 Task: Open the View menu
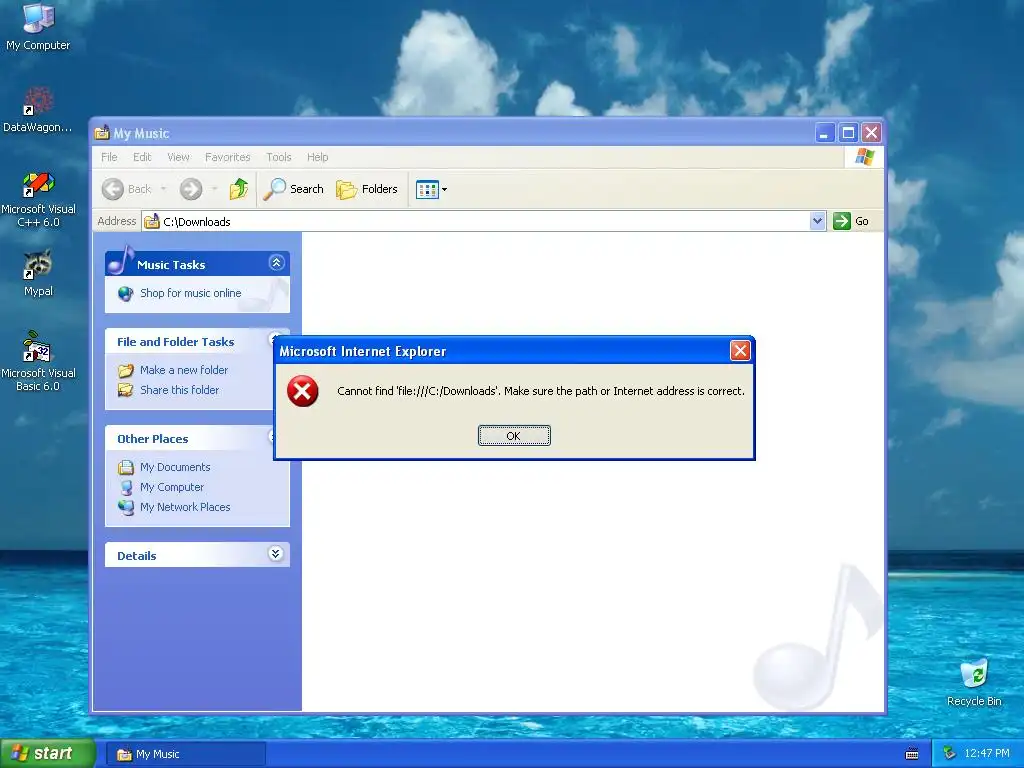pyautogui.click(x=178, y=157)
